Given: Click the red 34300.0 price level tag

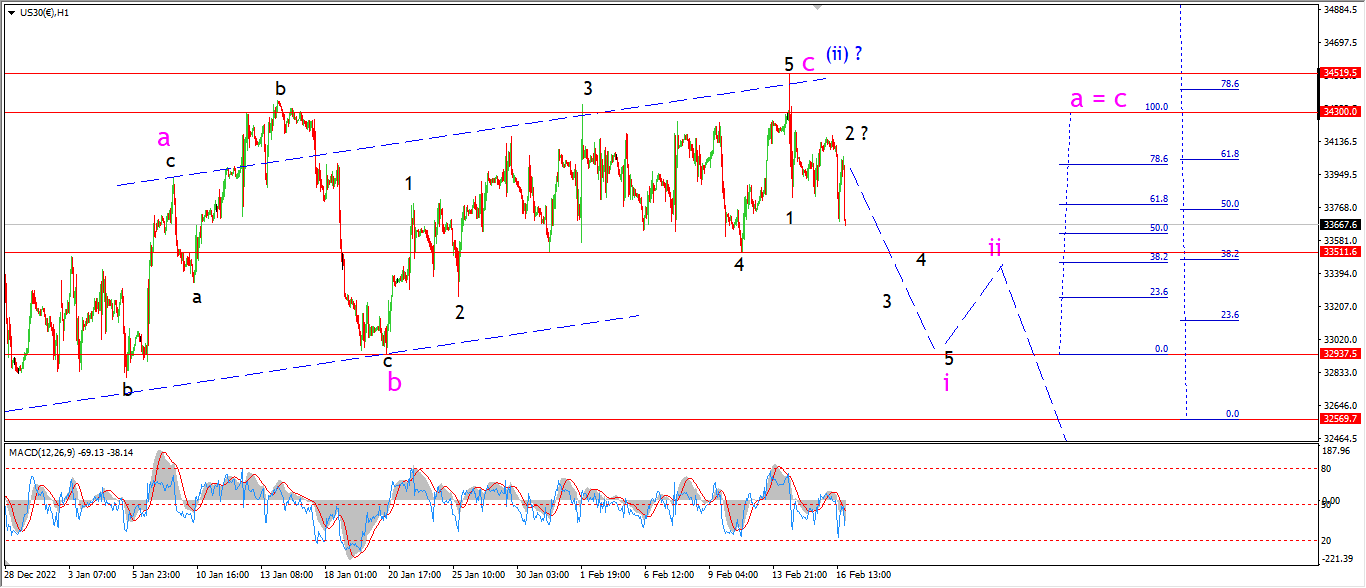Looking at the screenshot, I should (1340, 112).
